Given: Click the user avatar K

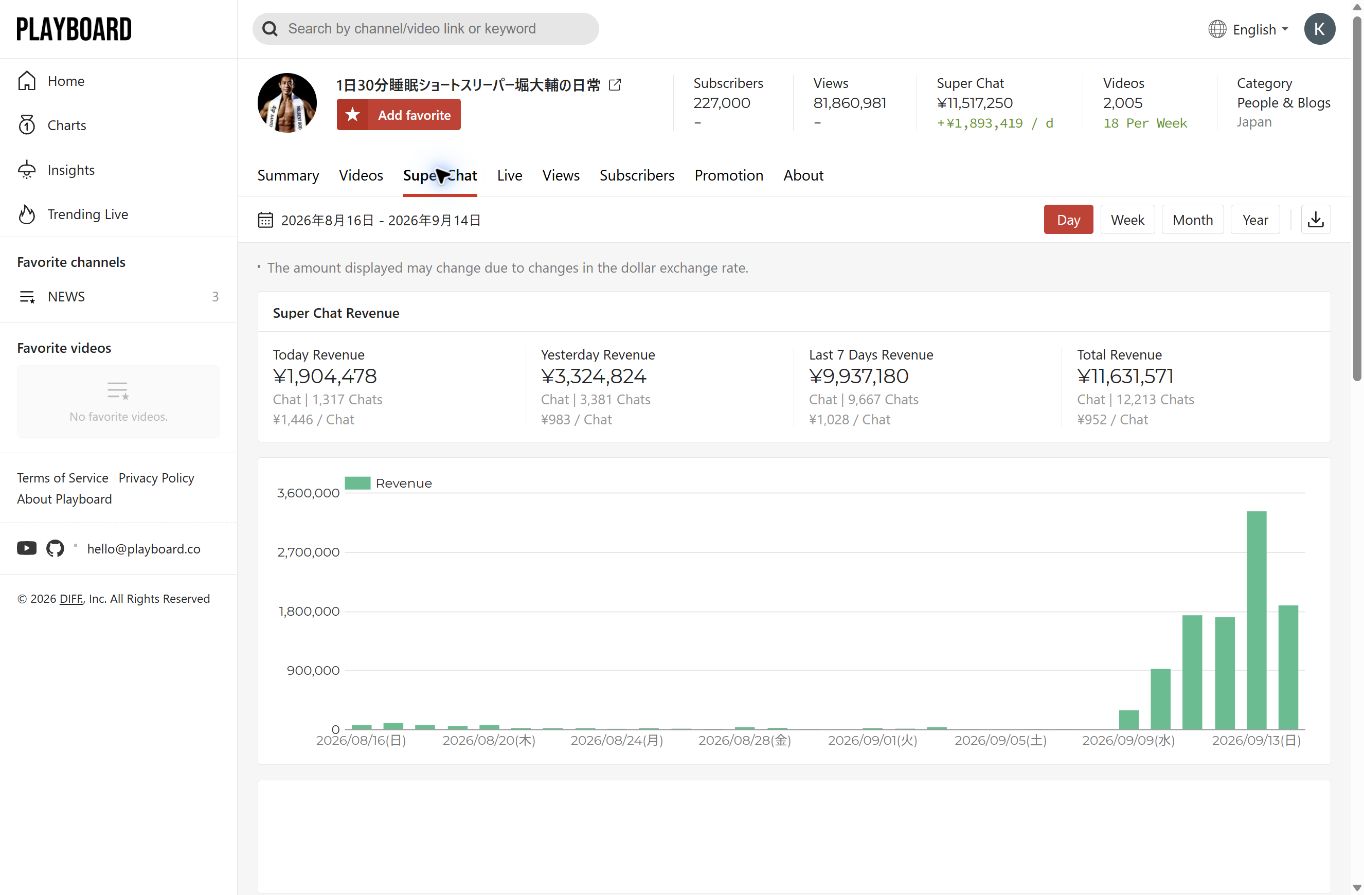Looking at the screenshot, I should point(1320,29).
